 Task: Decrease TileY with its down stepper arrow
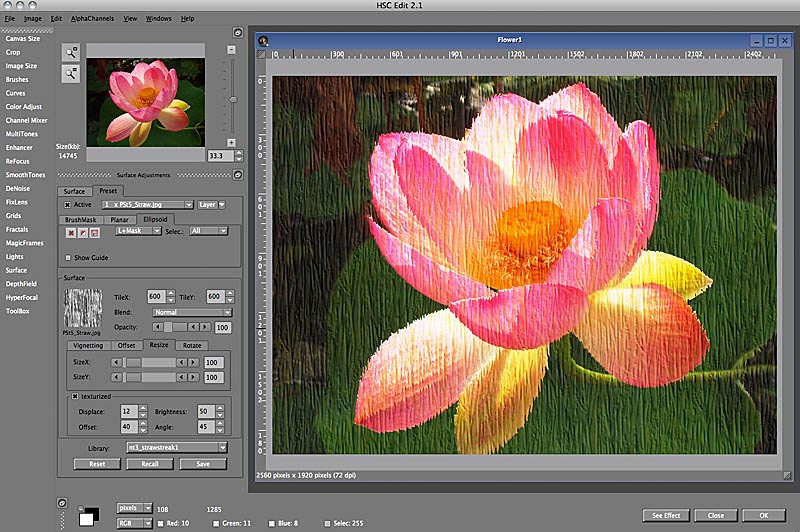coord(230,300)
